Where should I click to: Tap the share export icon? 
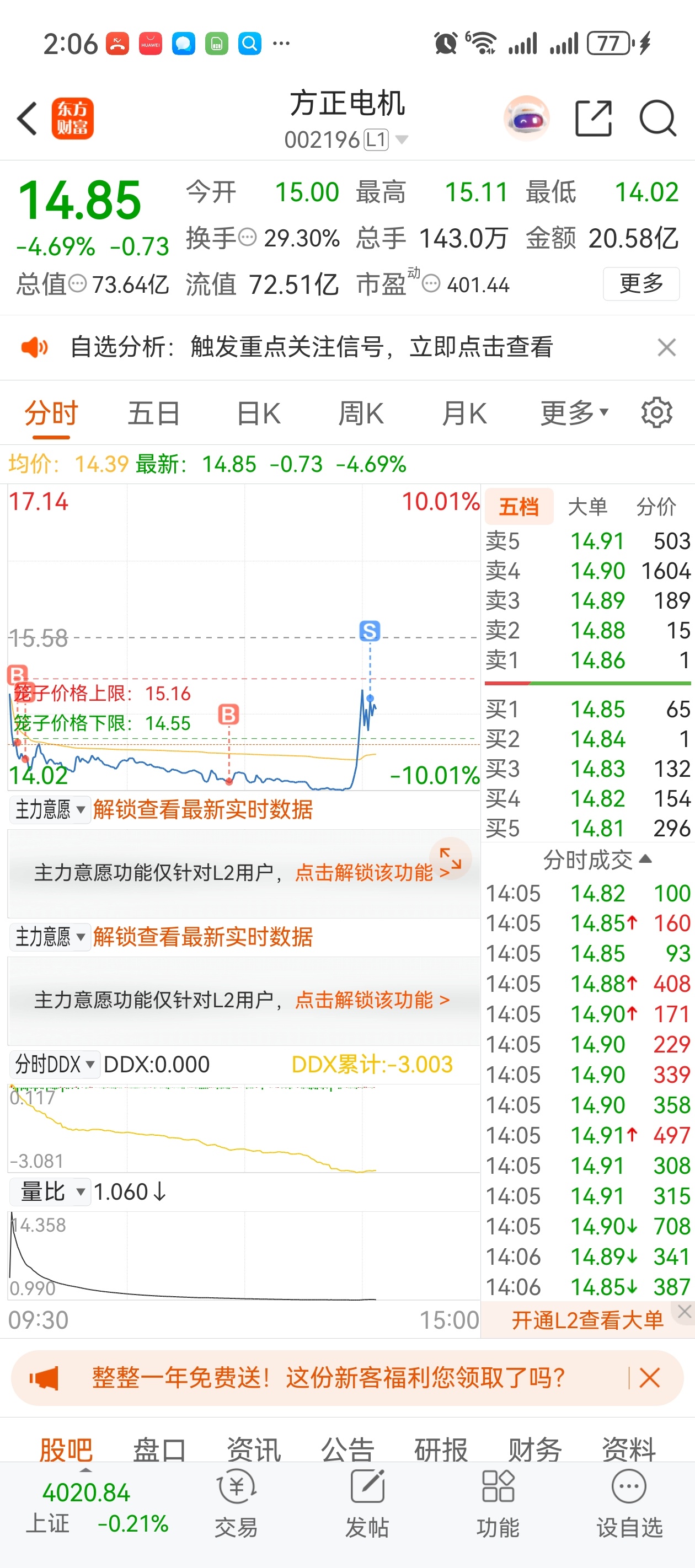point(594,118)
